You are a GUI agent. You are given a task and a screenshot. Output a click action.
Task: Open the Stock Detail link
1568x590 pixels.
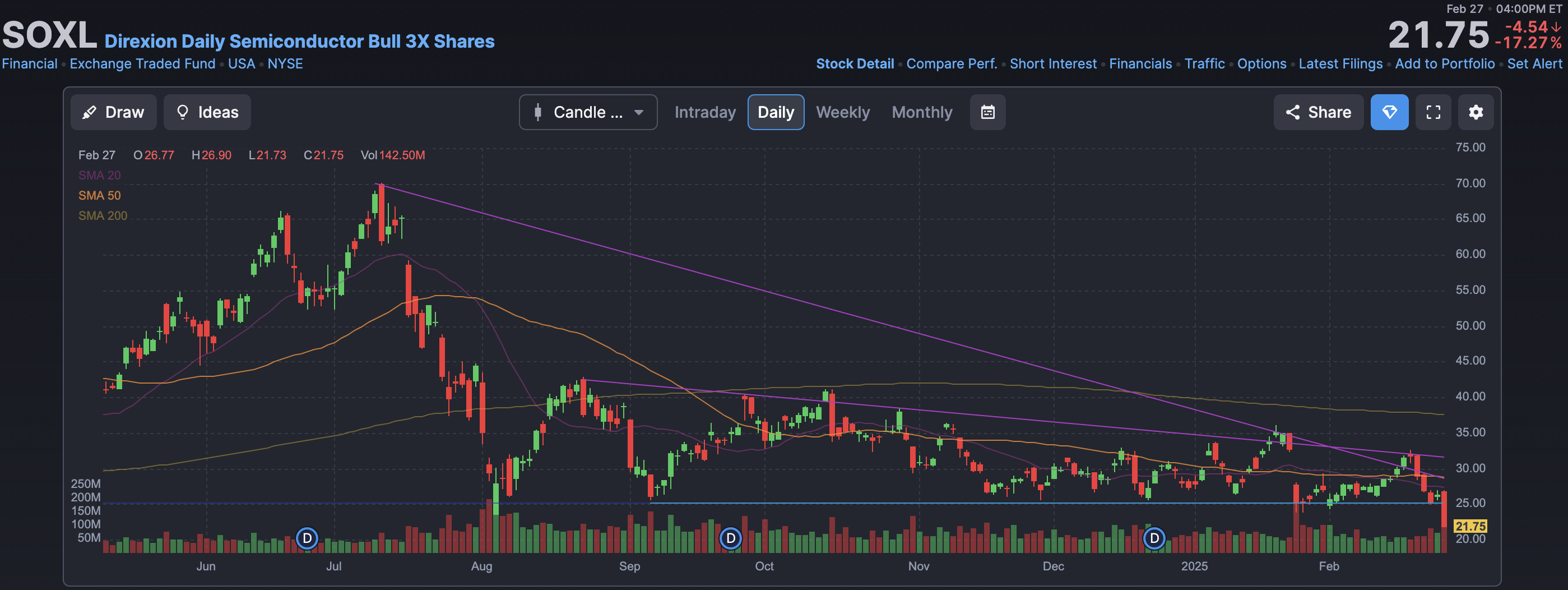(x=855, y=63)
